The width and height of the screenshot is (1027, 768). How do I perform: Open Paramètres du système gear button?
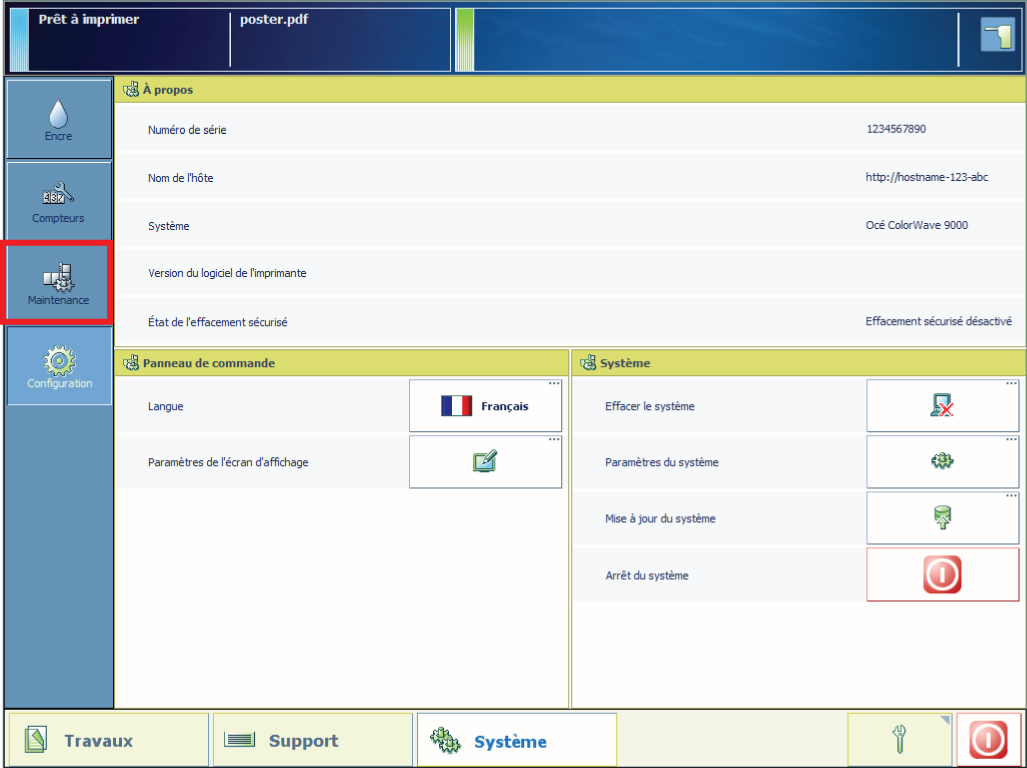[943, 462]
